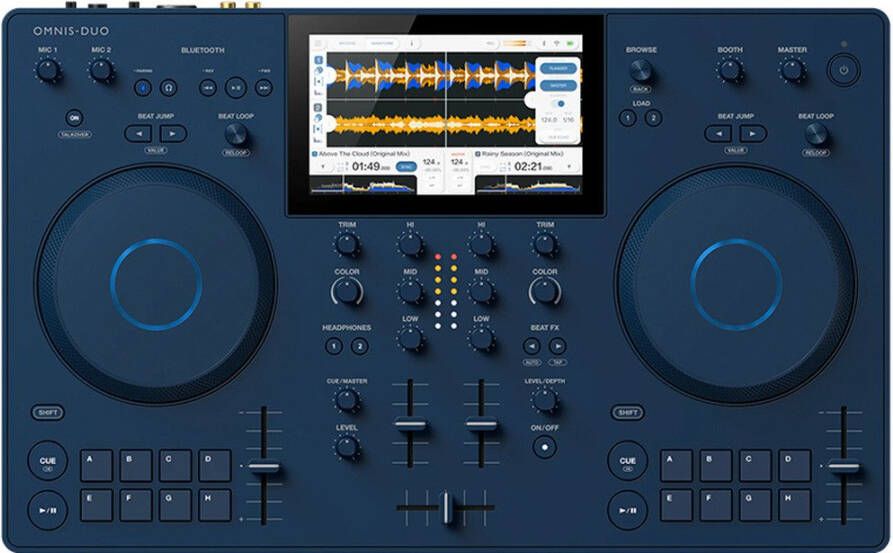Hold the left deck Shift button
This screenshot has height=553, width=893.
coord(48,412)
